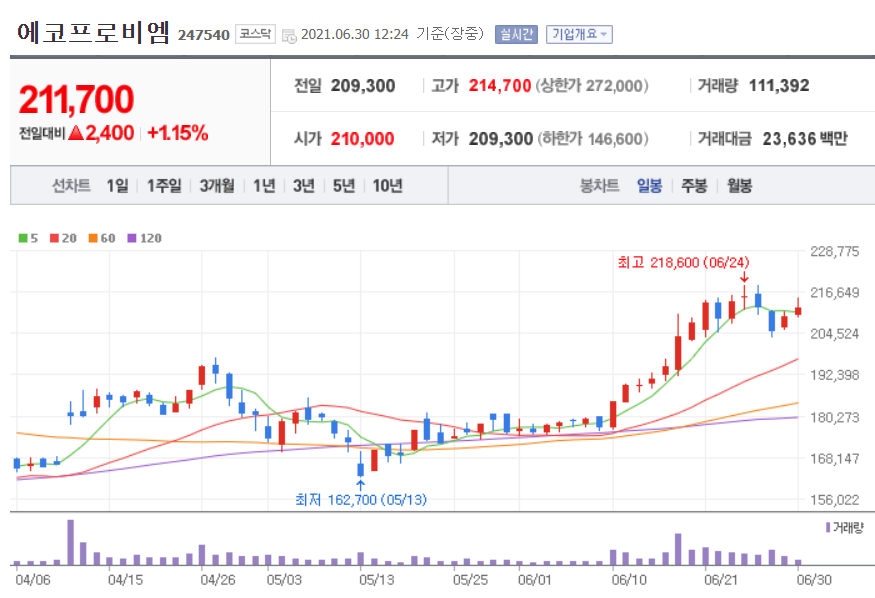Display the 10년 line chart
This screenshot has width=875, height=598.
pos(388,186)
